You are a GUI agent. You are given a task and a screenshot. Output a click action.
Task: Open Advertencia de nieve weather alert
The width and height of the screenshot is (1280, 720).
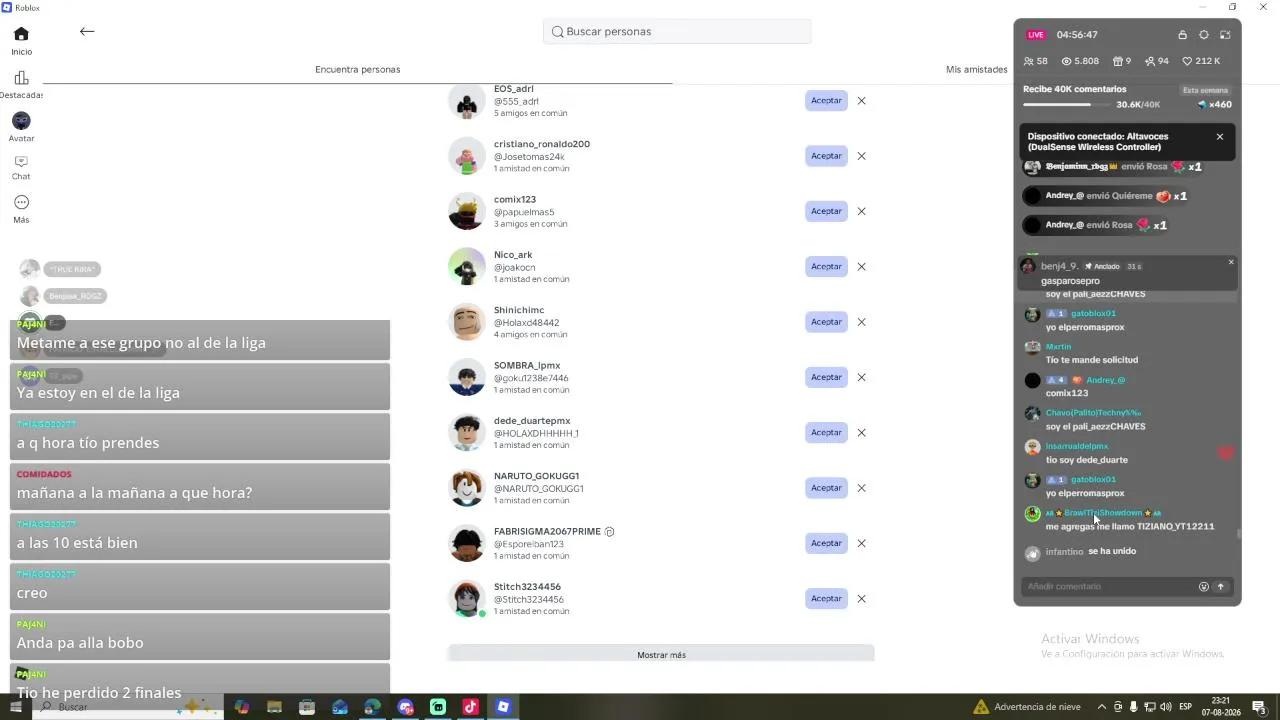pos(1027,707)
